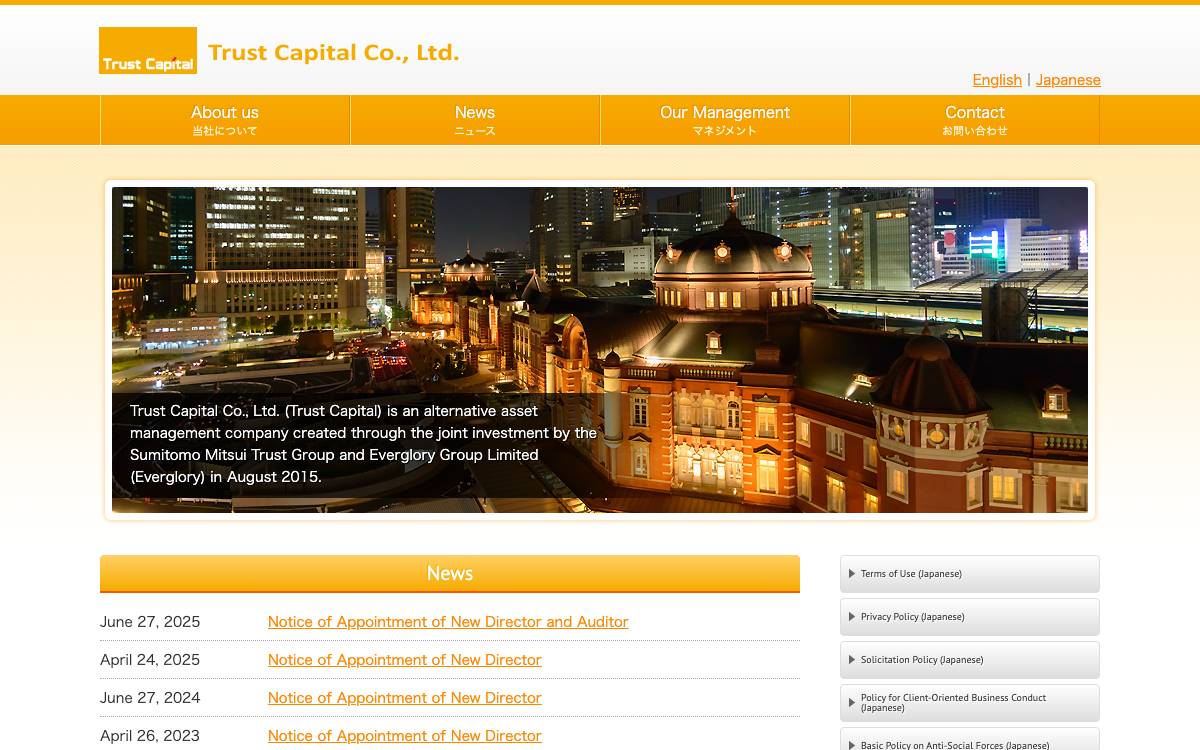Open the Our Management menu
The image size is (1200, 750).
[x=725, y=120]
